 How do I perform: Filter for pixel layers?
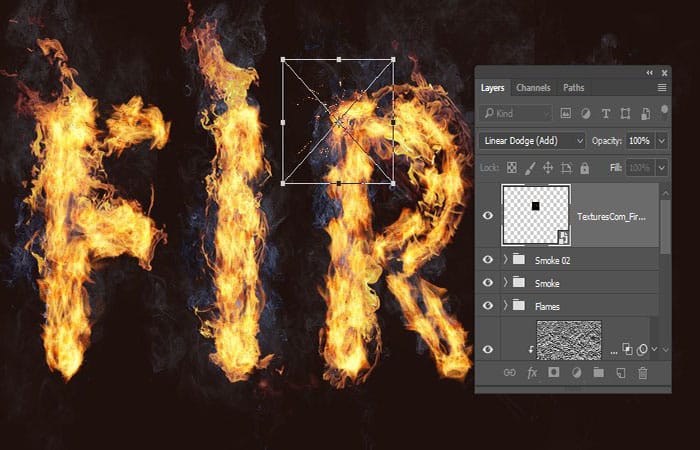(x=566, y=113)
